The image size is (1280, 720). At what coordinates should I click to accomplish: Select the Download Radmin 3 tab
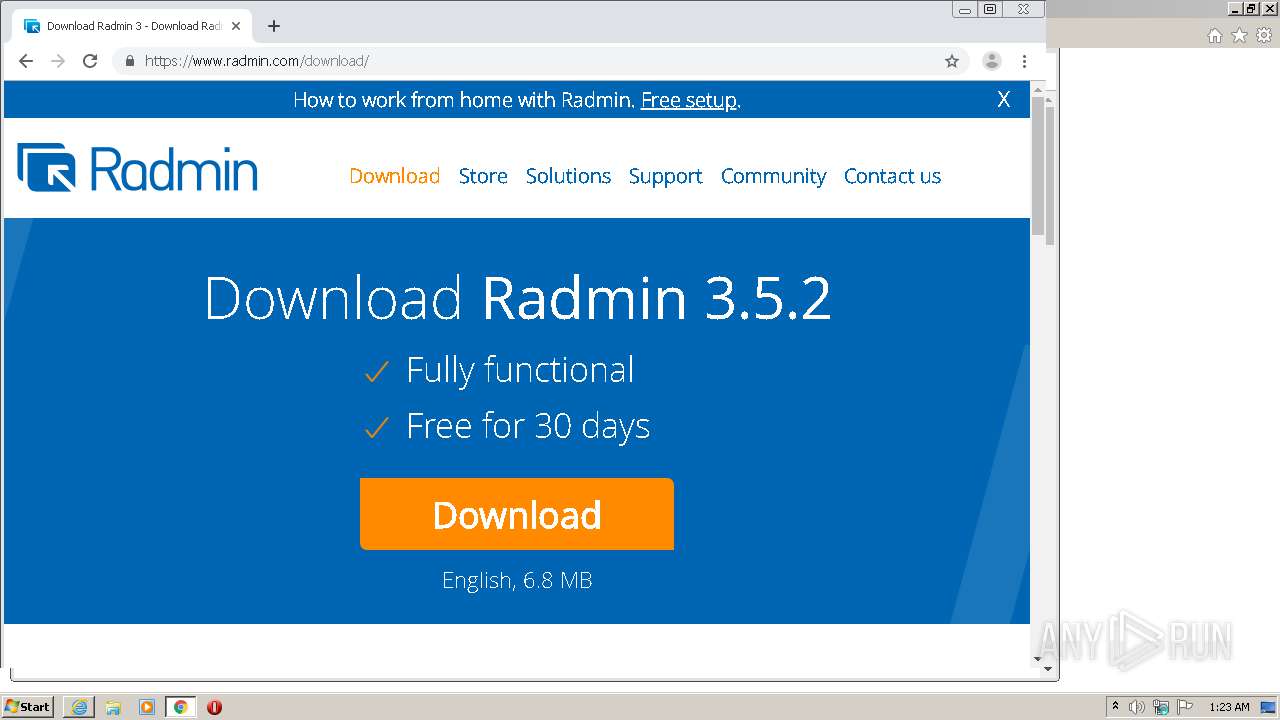pos(133,26)
